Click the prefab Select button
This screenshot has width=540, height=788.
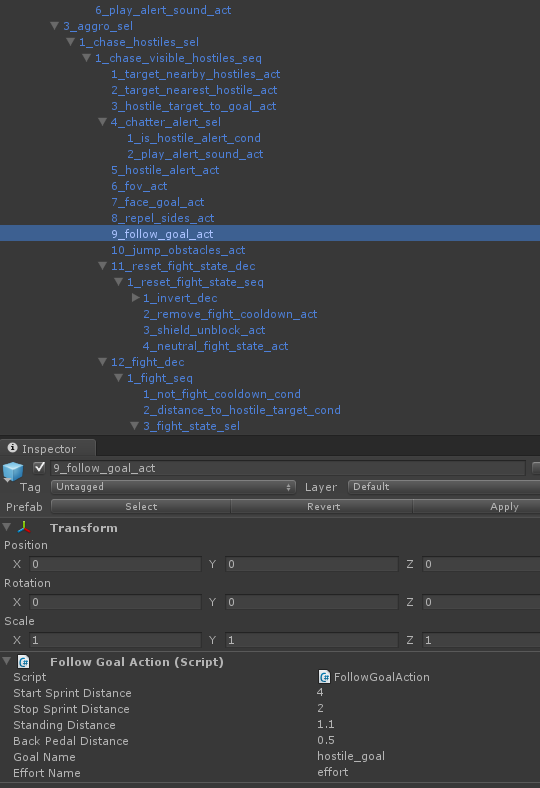[141, 507]
